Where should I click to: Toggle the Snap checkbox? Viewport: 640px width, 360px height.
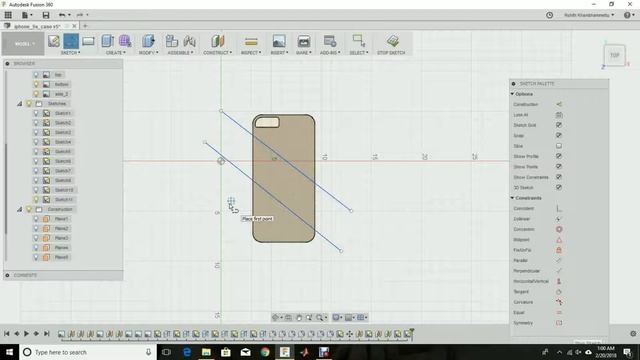(559, 136)
